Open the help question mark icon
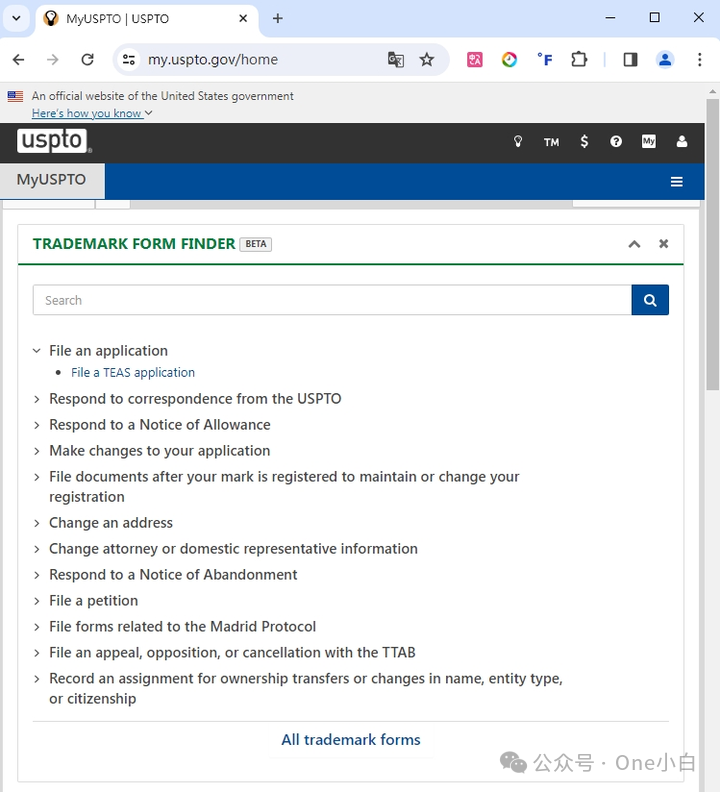 point(616,141)
